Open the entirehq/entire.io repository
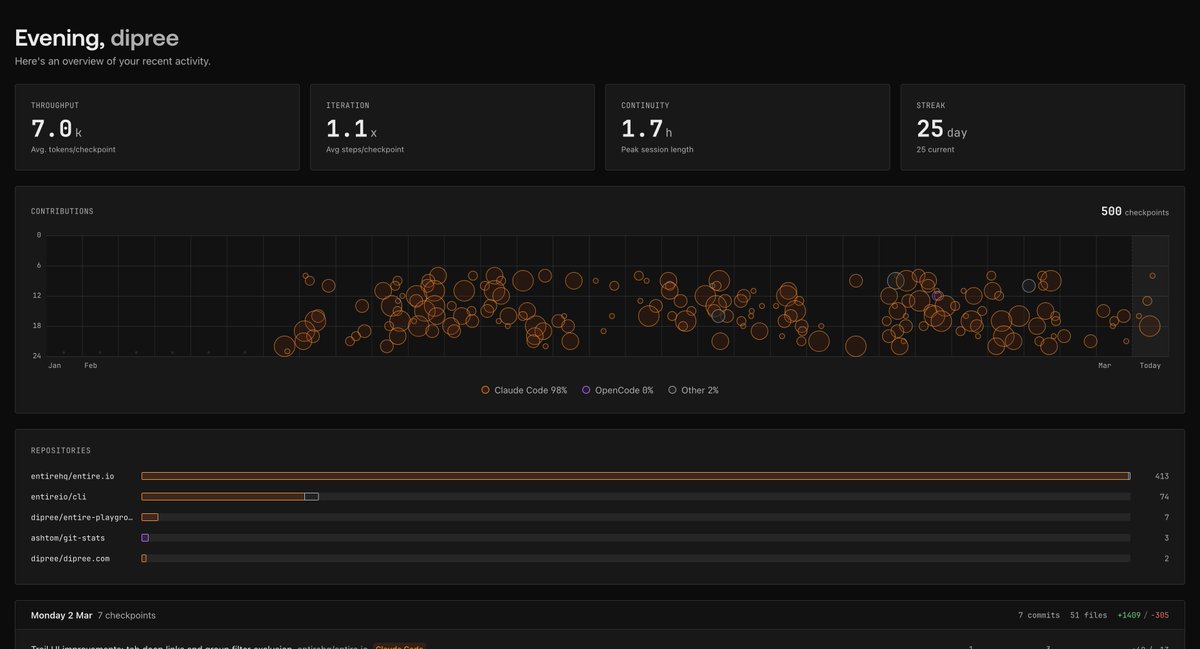Image resolution: width=1200 pixels, height=649 pixels. 72,476
